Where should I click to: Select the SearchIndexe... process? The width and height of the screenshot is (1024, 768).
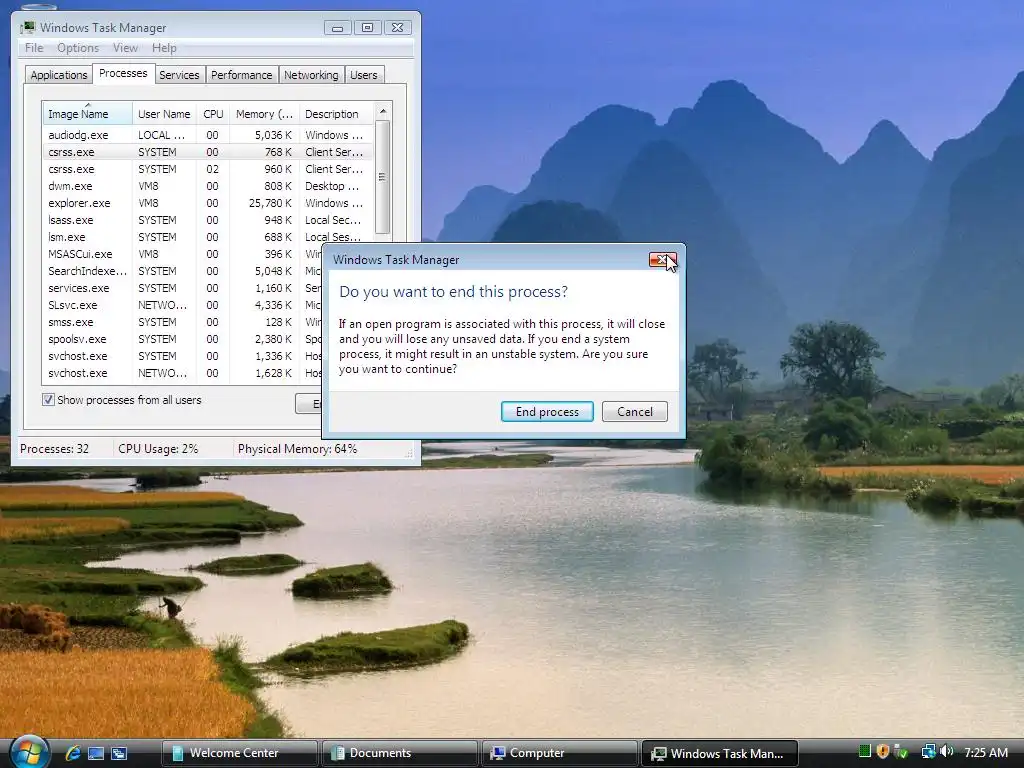pos(182,271)
